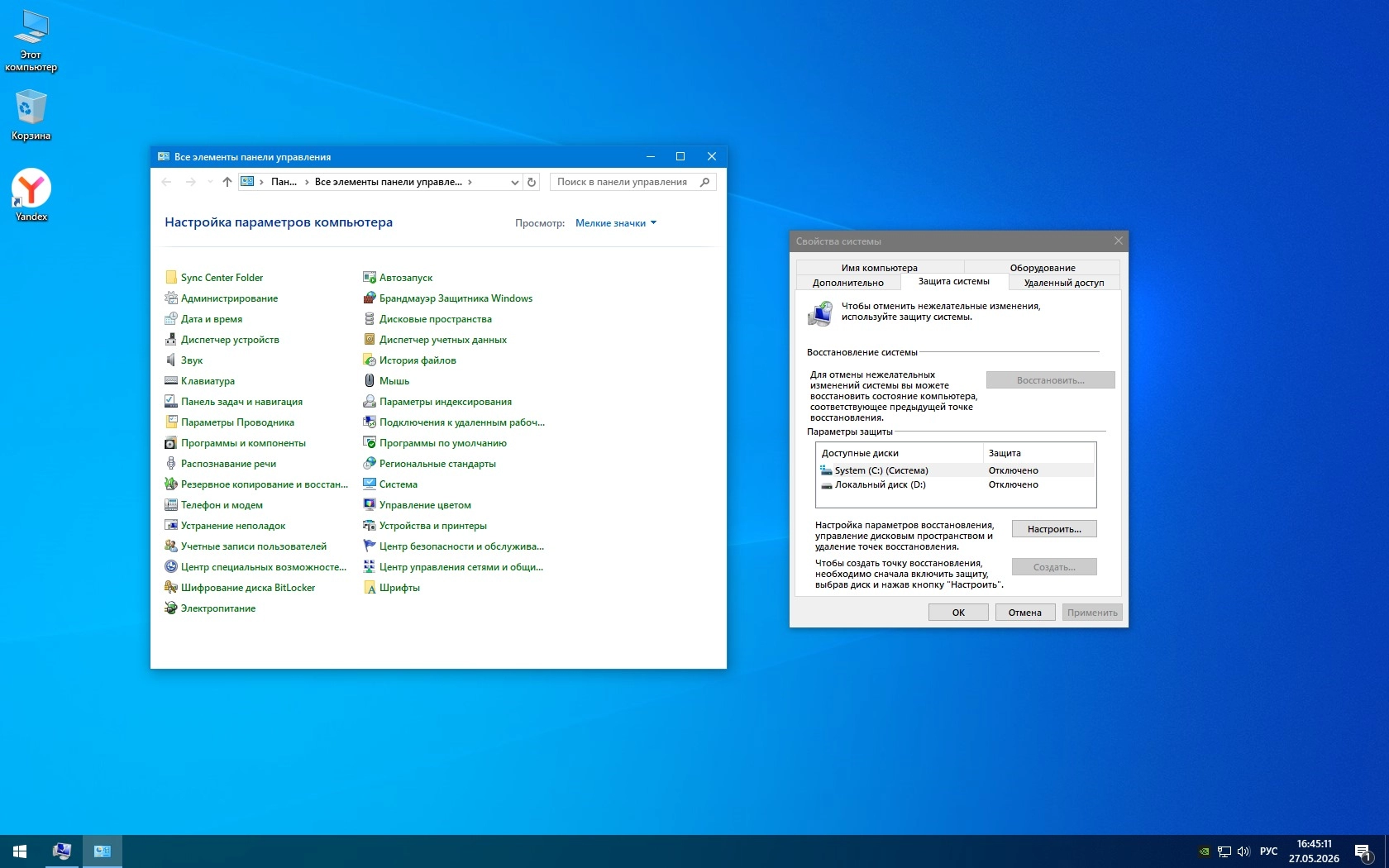
Task: Open BitLocker drive encryption icon
Action: pos(171,588)
